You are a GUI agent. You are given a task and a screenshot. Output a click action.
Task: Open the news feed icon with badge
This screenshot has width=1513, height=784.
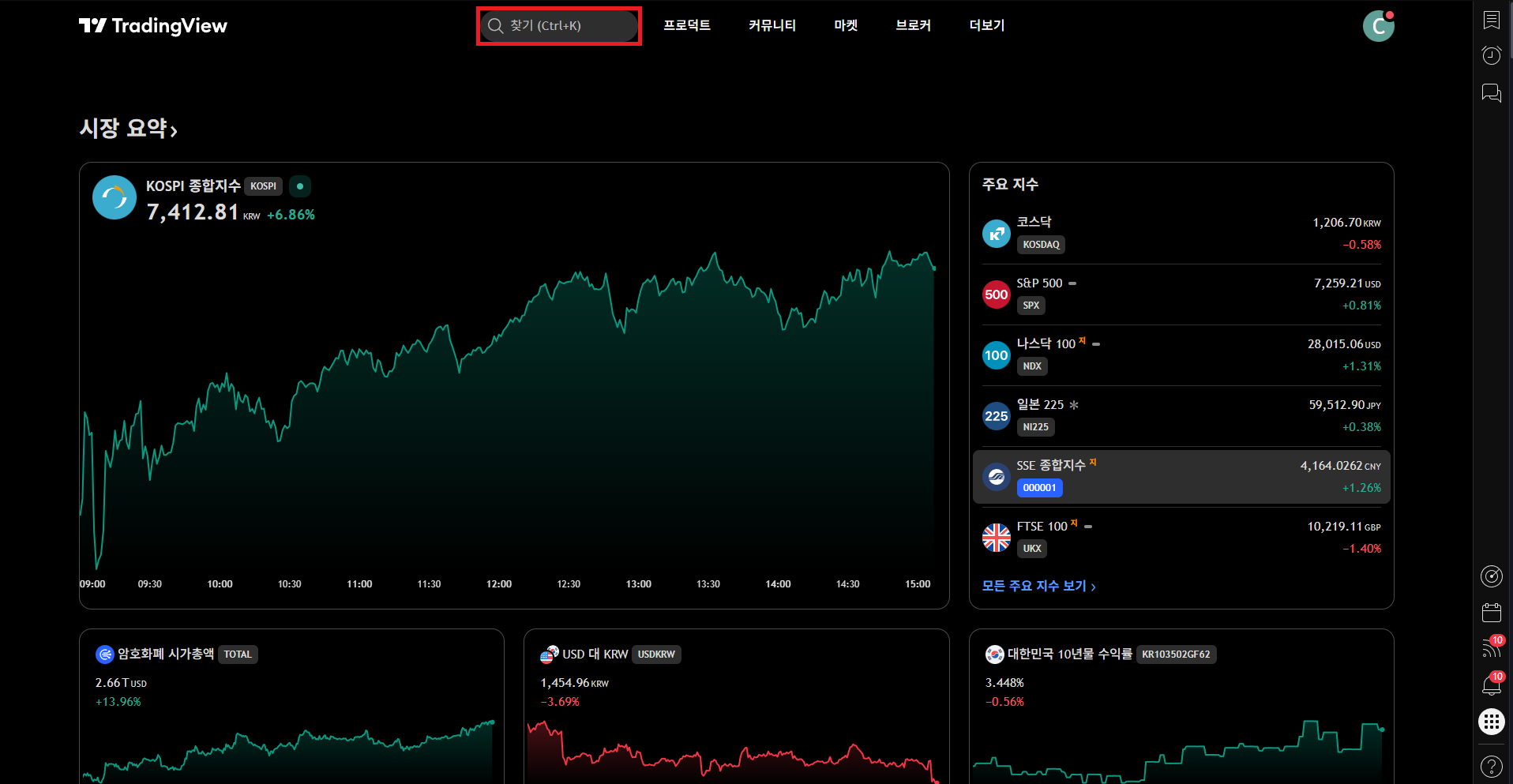click(1491, 648)
